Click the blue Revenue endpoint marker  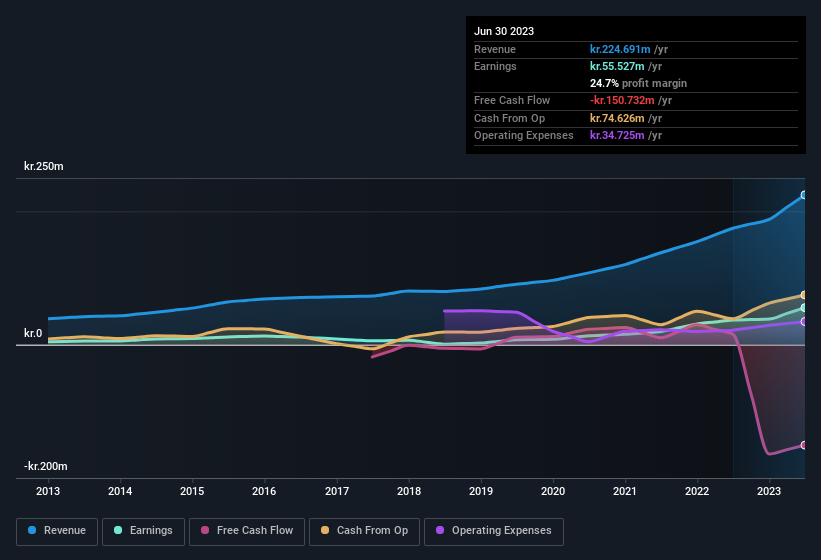pos(804,195)
